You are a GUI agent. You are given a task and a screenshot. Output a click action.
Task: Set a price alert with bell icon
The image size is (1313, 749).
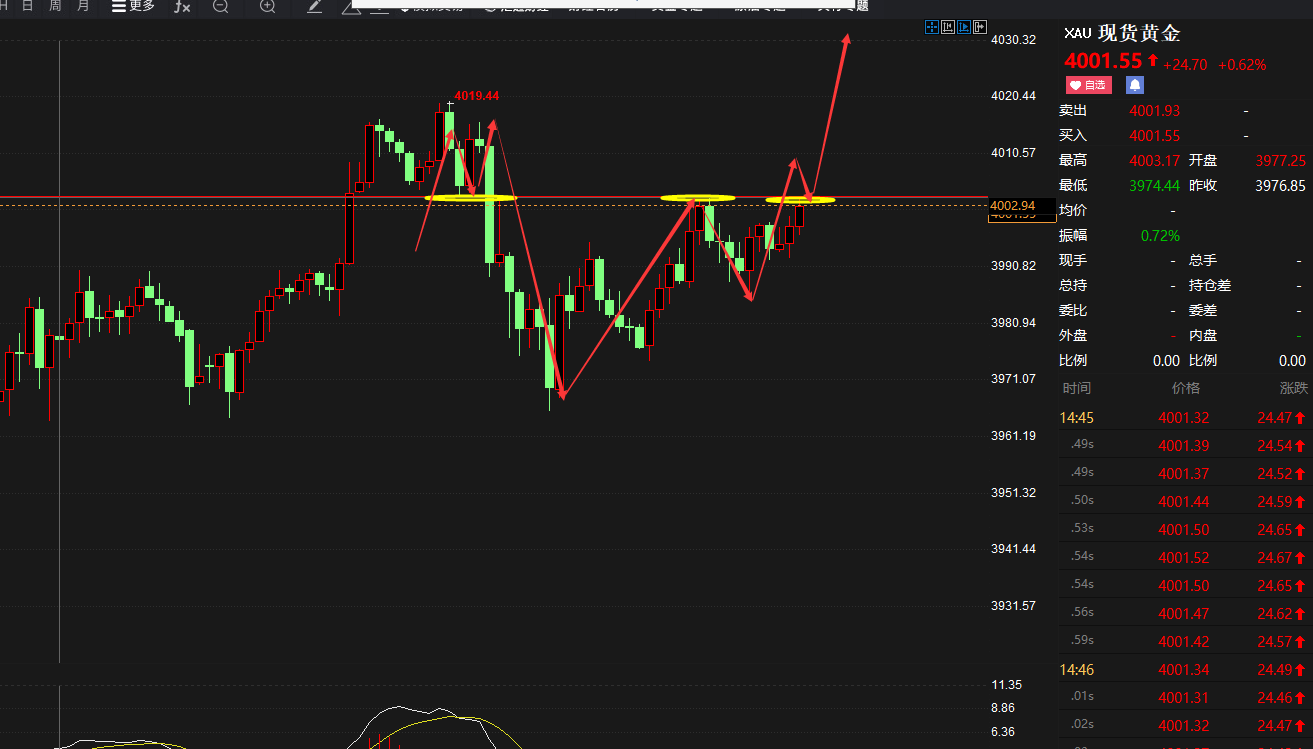click(1135, 85)
